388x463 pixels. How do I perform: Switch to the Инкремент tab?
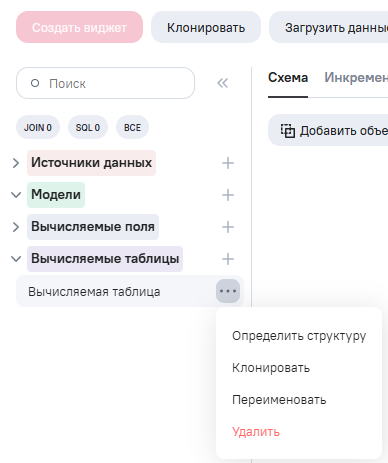[x=356, y=78]
